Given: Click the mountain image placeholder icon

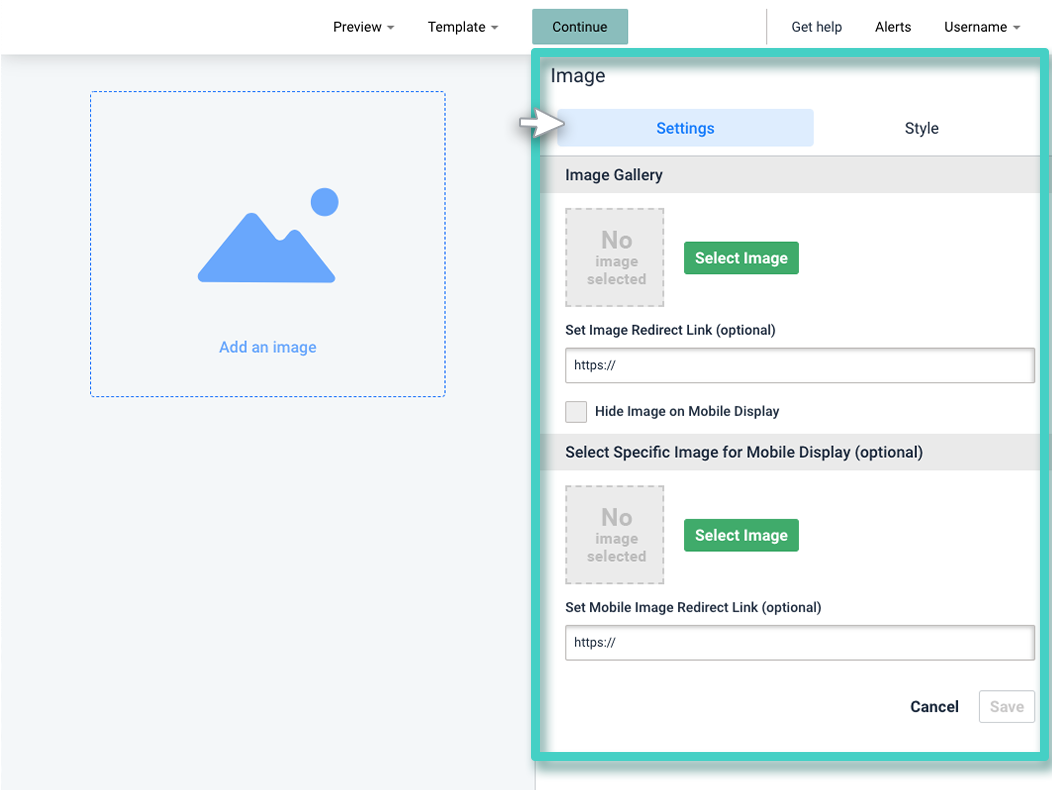Looking at the screenshot, I should [268, 235].
